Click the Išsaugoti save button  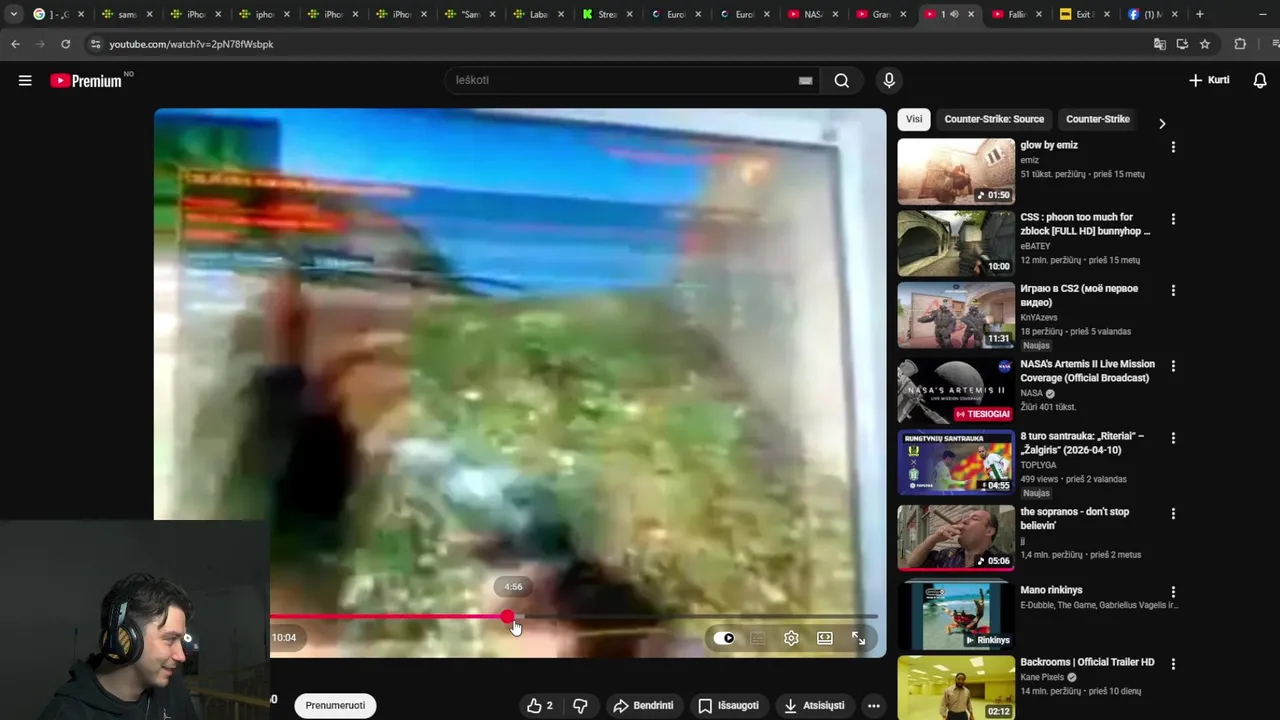[x=728, y=706]
